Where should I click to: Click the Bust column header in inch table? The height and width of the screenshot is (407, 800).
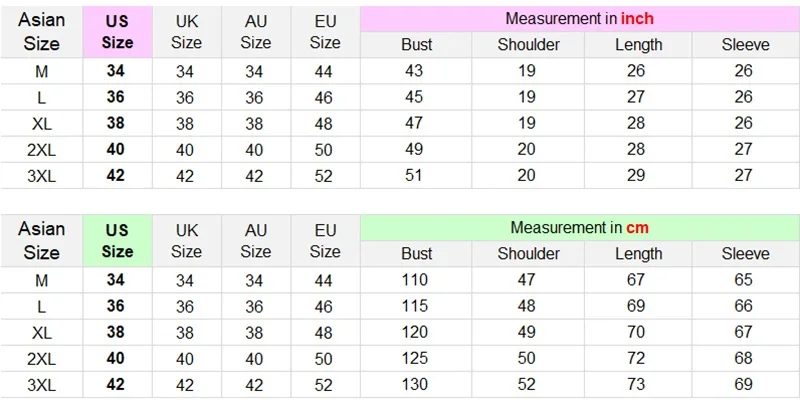[x=416, y=45]
